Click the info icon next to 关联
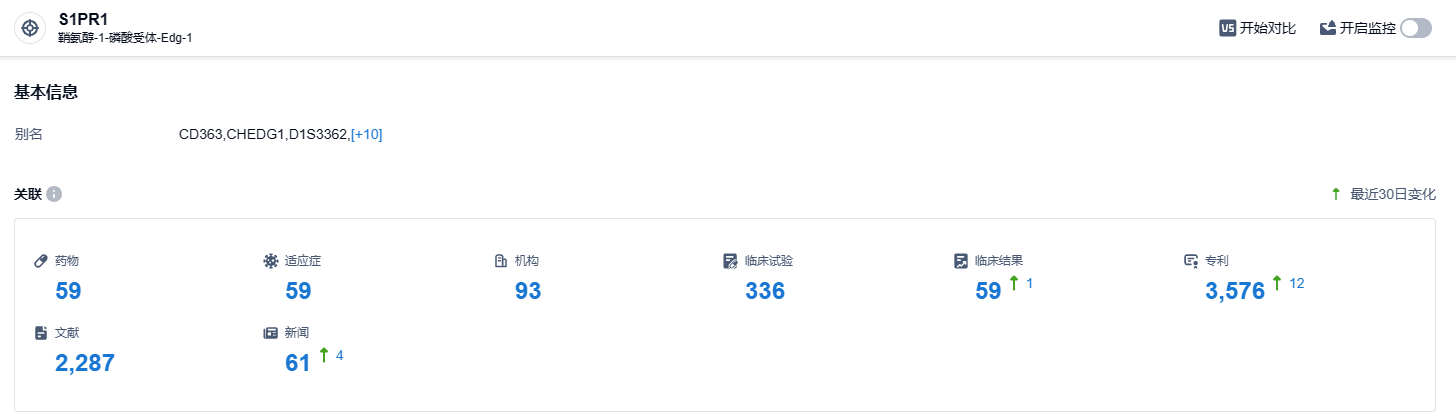This screenshot has width=1456, height=419. (54, 194)
